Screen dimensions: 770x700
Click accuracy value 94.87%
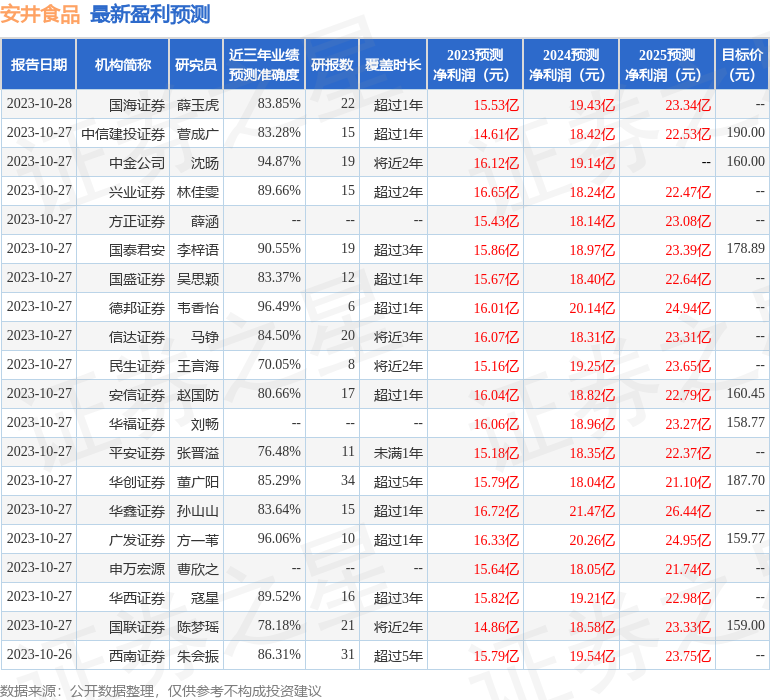(x=279, y=162)
